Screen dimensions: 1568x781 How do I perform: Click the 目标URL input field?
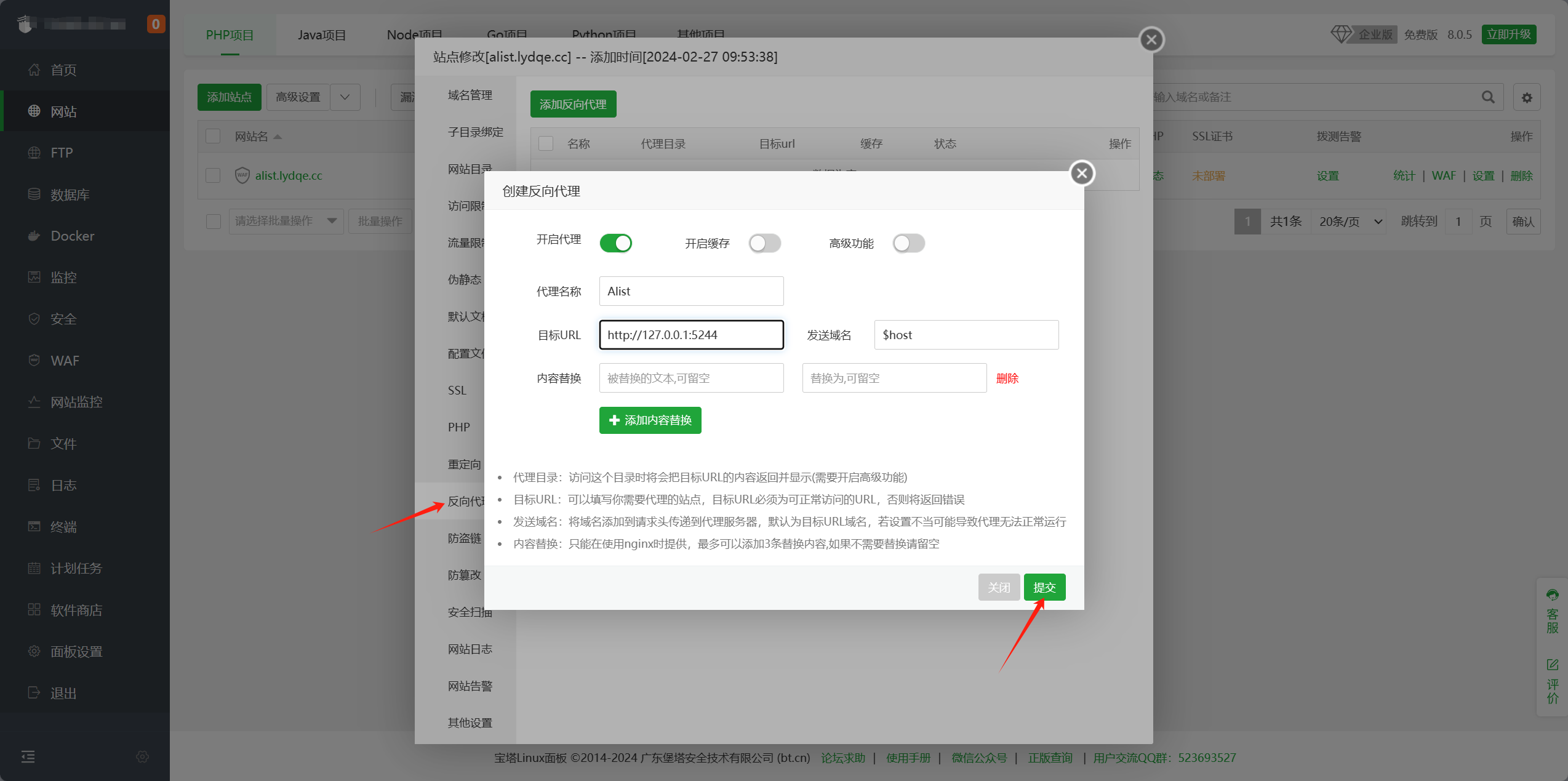691,335
